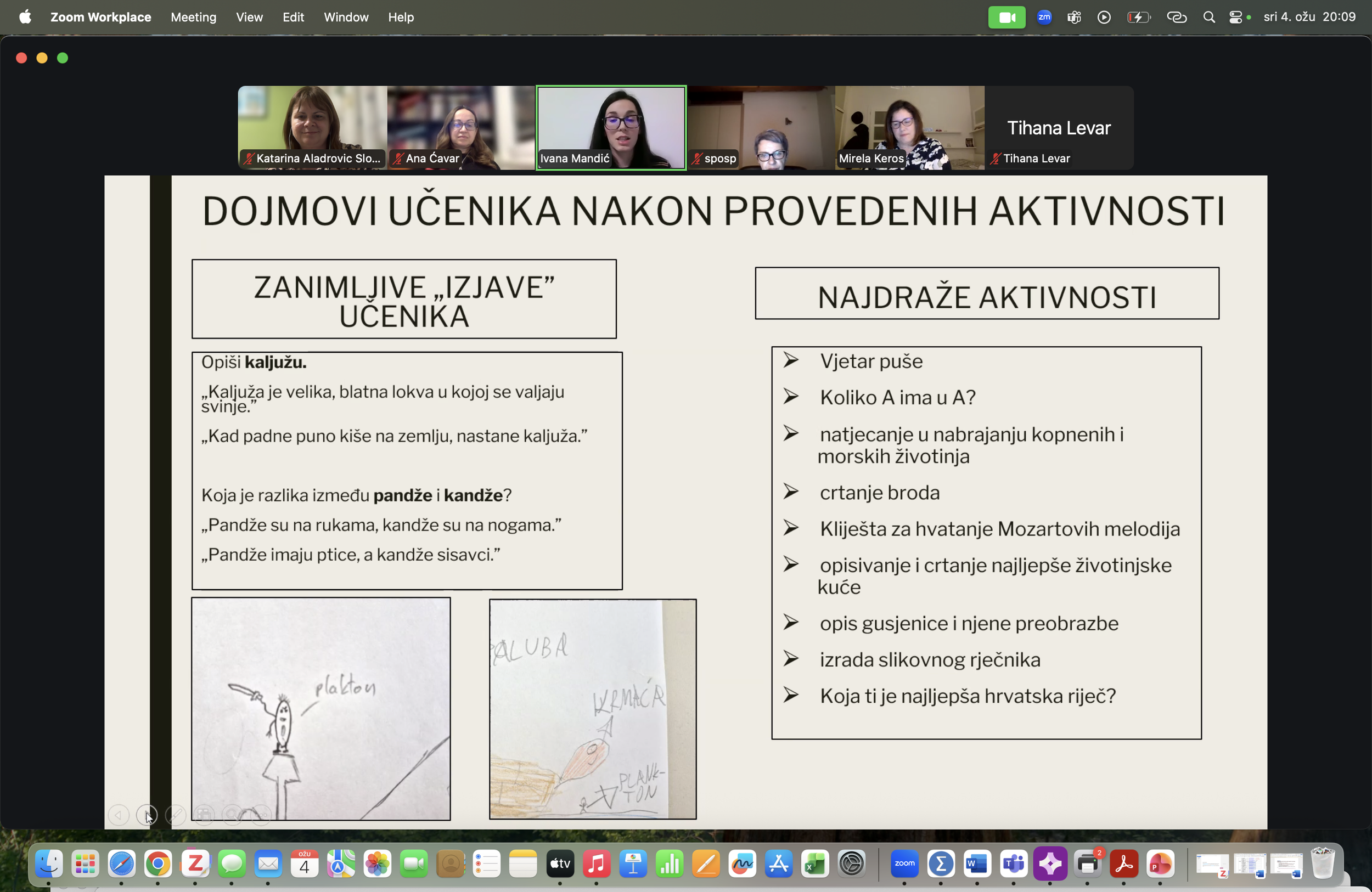Screen dimensions: 1372x892
Task: Open Microsoft Excel from the Dock
Action: tap(815, 863)
